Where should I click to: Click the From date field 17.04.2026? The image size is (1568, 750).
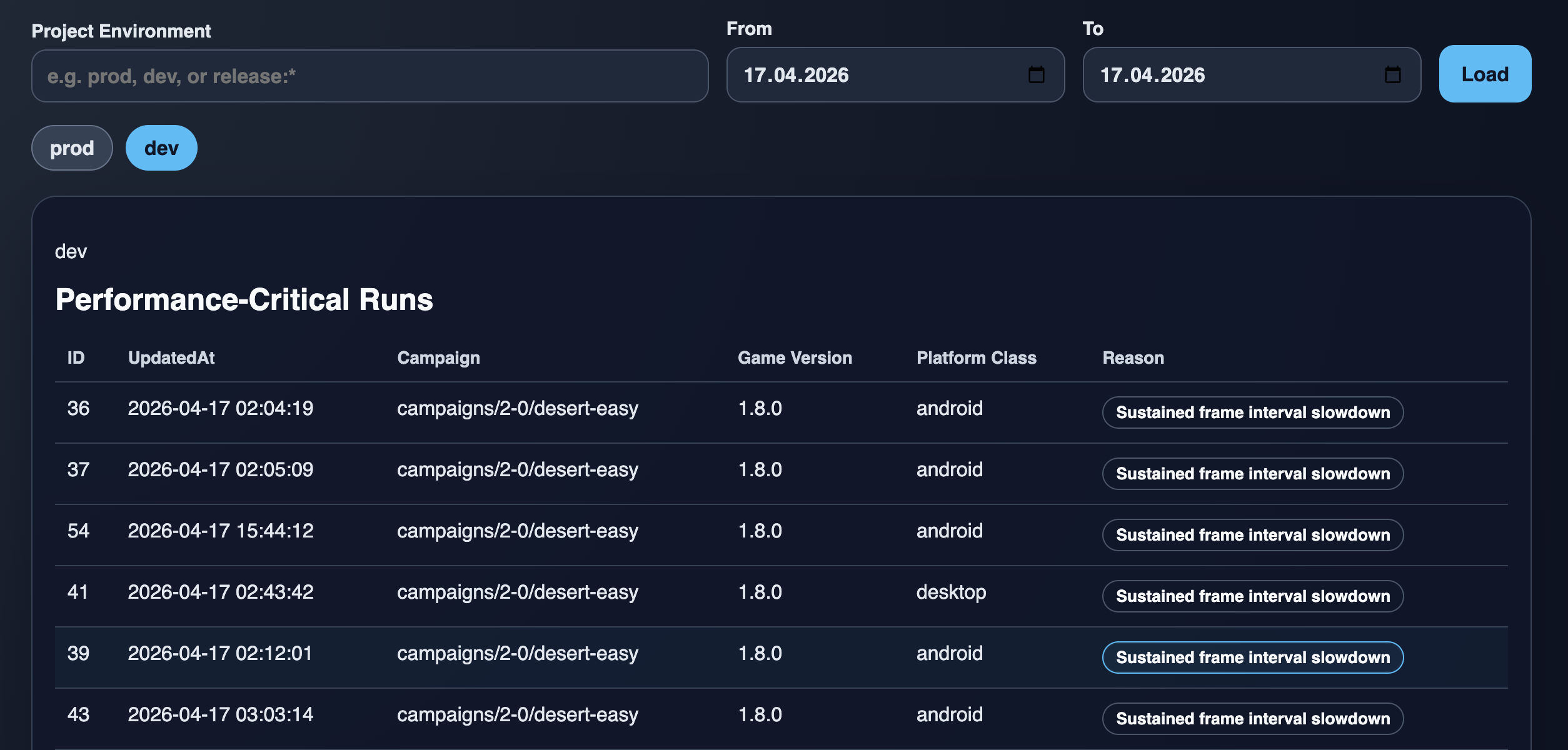(x=875, y=75)
